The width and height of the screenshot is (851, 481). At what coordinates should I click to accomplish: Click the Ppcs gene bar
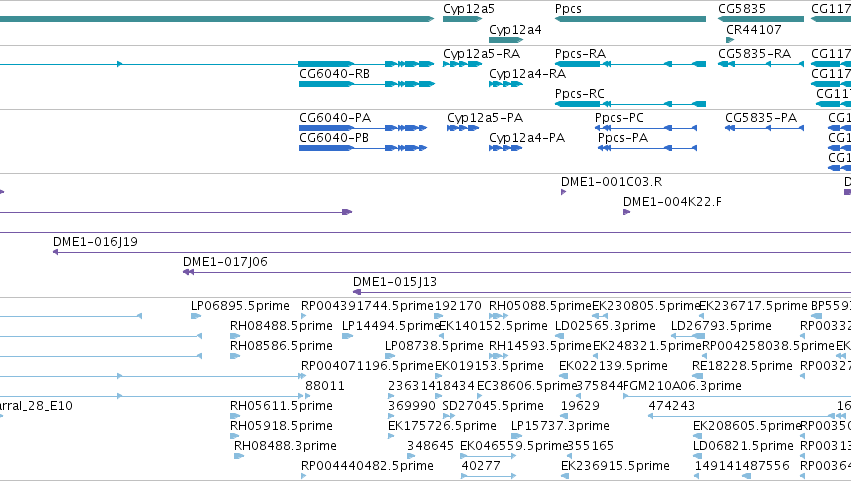pyautogui.click(x=630, y=19)
